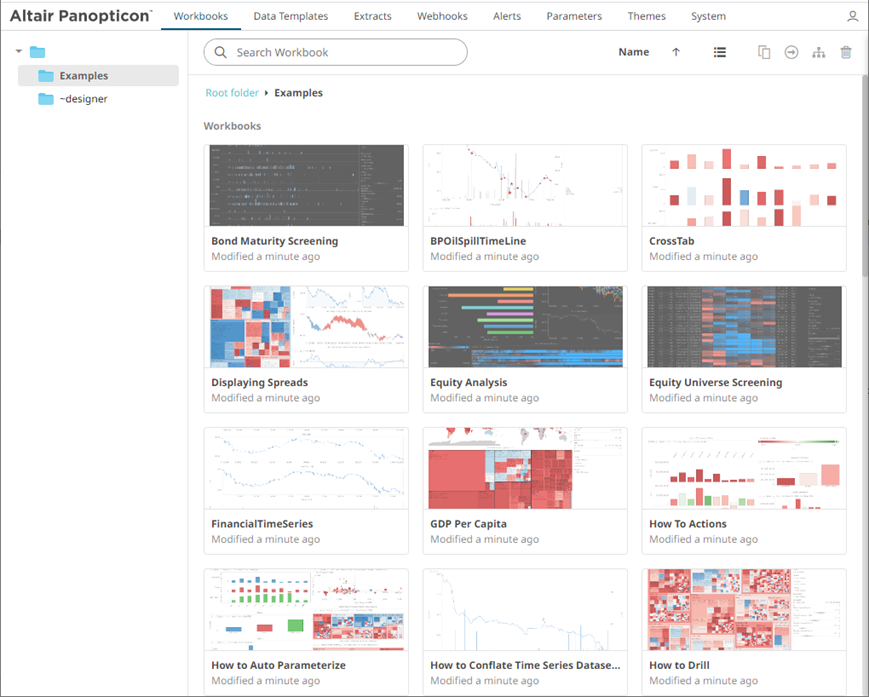Click the copy workbook icon

[764, 53]
